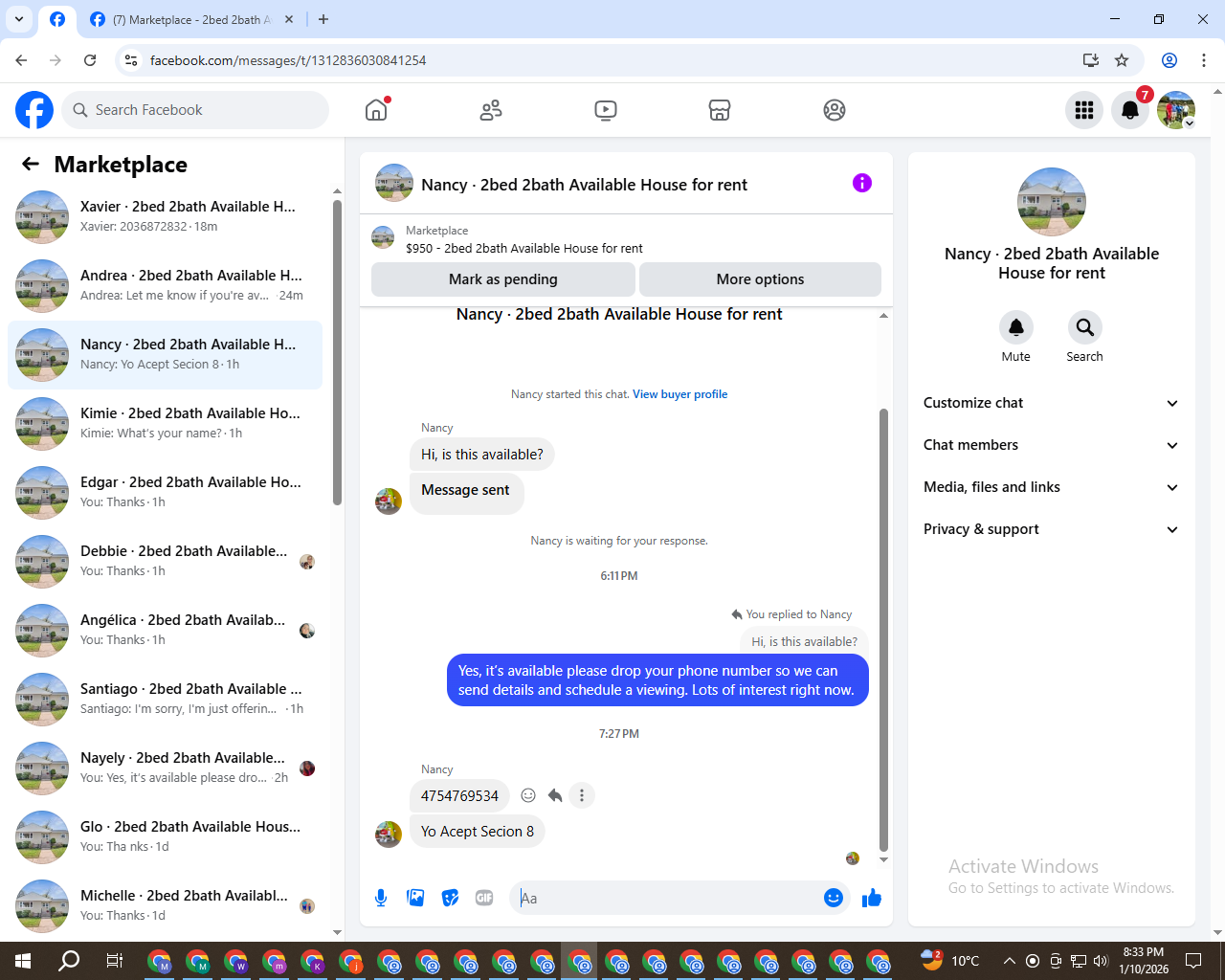React to message 4754769534 with emoji
The height and width of the screenshot is (980, 1225).
tap(528, 795)
